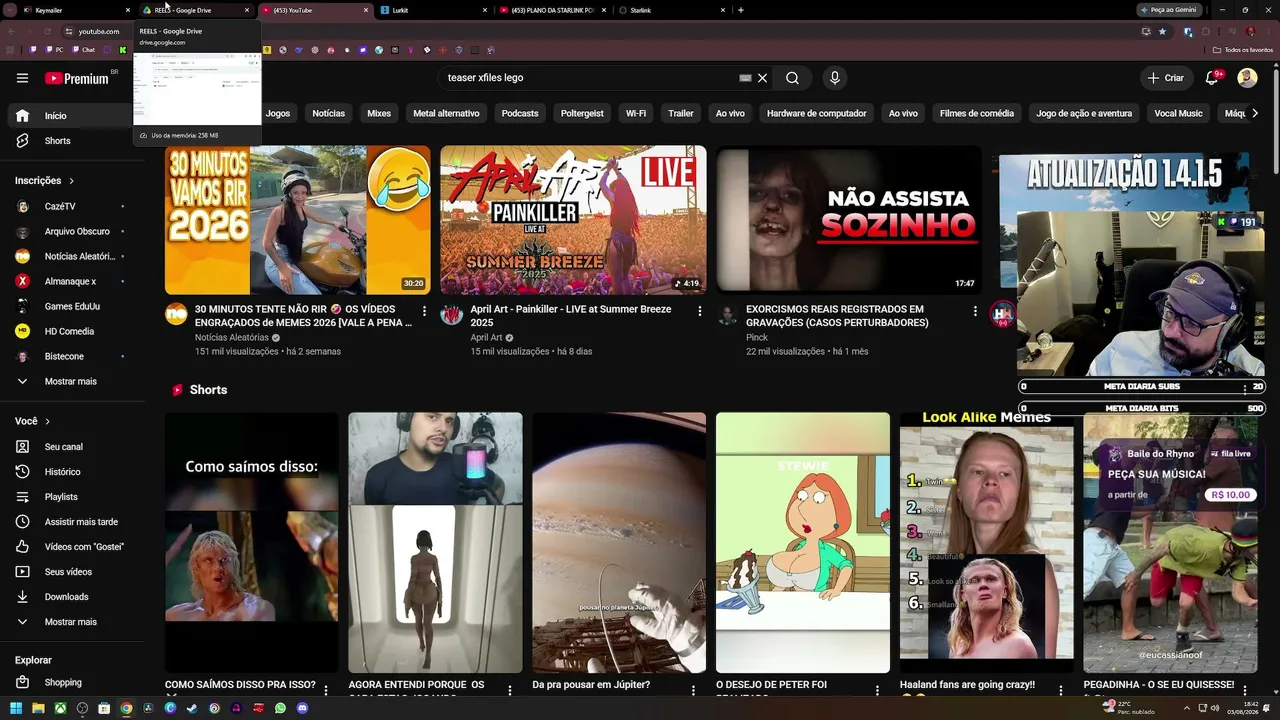Bookmark this page with the star icon
The height and width of the screenshot is (720, 1280).
click(x=1162, y=31)
